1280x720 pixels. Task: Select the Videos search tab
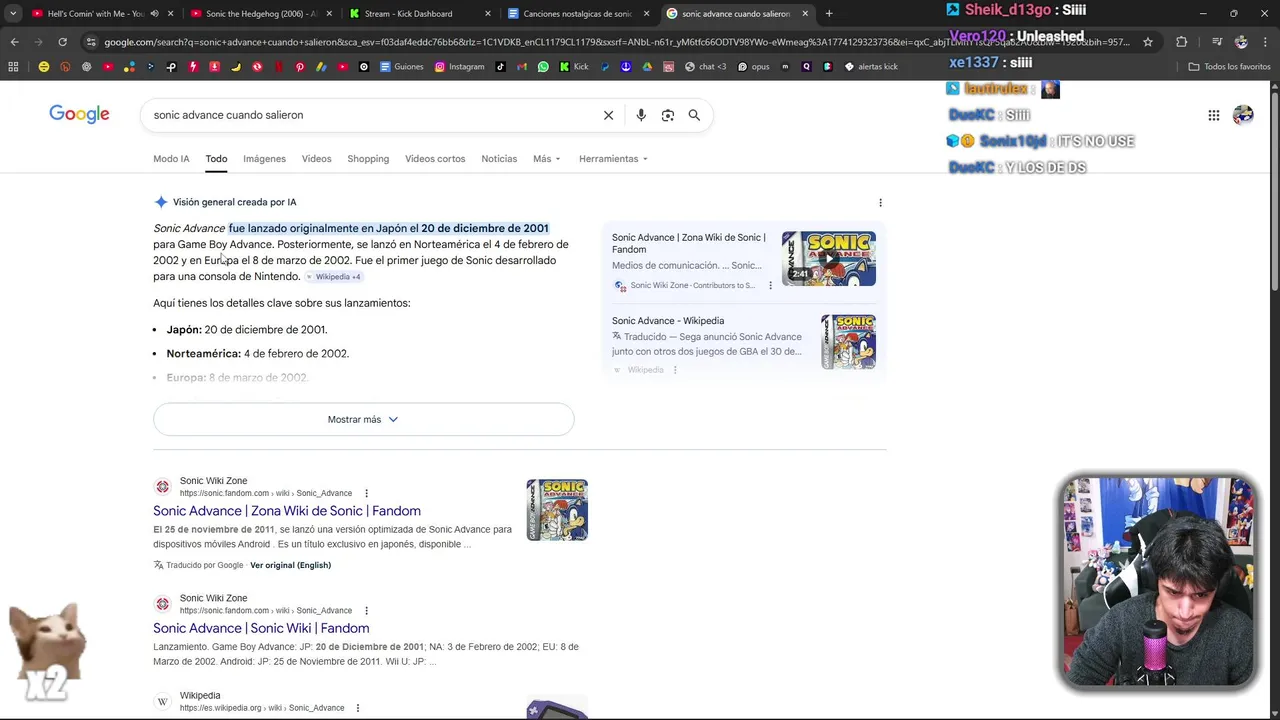pyautogui.click(x=316, y=159)
